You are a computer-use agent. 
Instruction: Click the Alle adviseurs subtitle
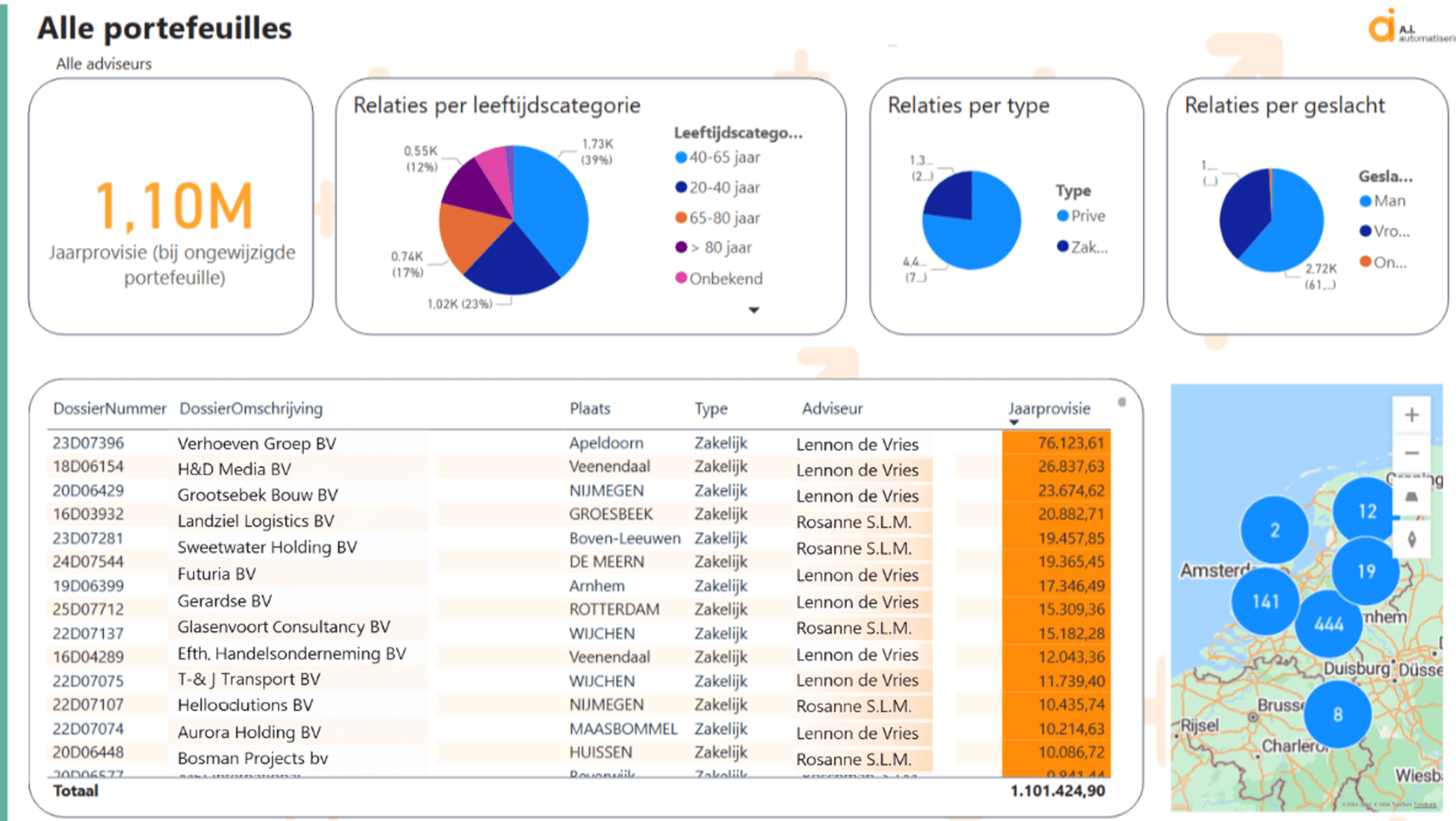coord(104,64)
